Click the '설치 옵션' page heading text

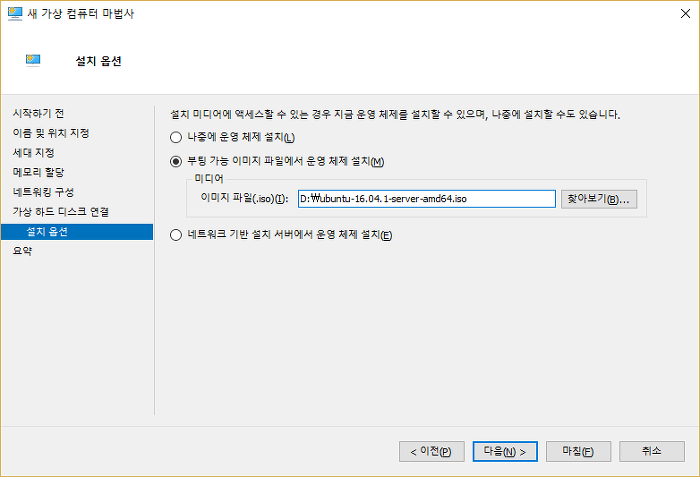99,61
